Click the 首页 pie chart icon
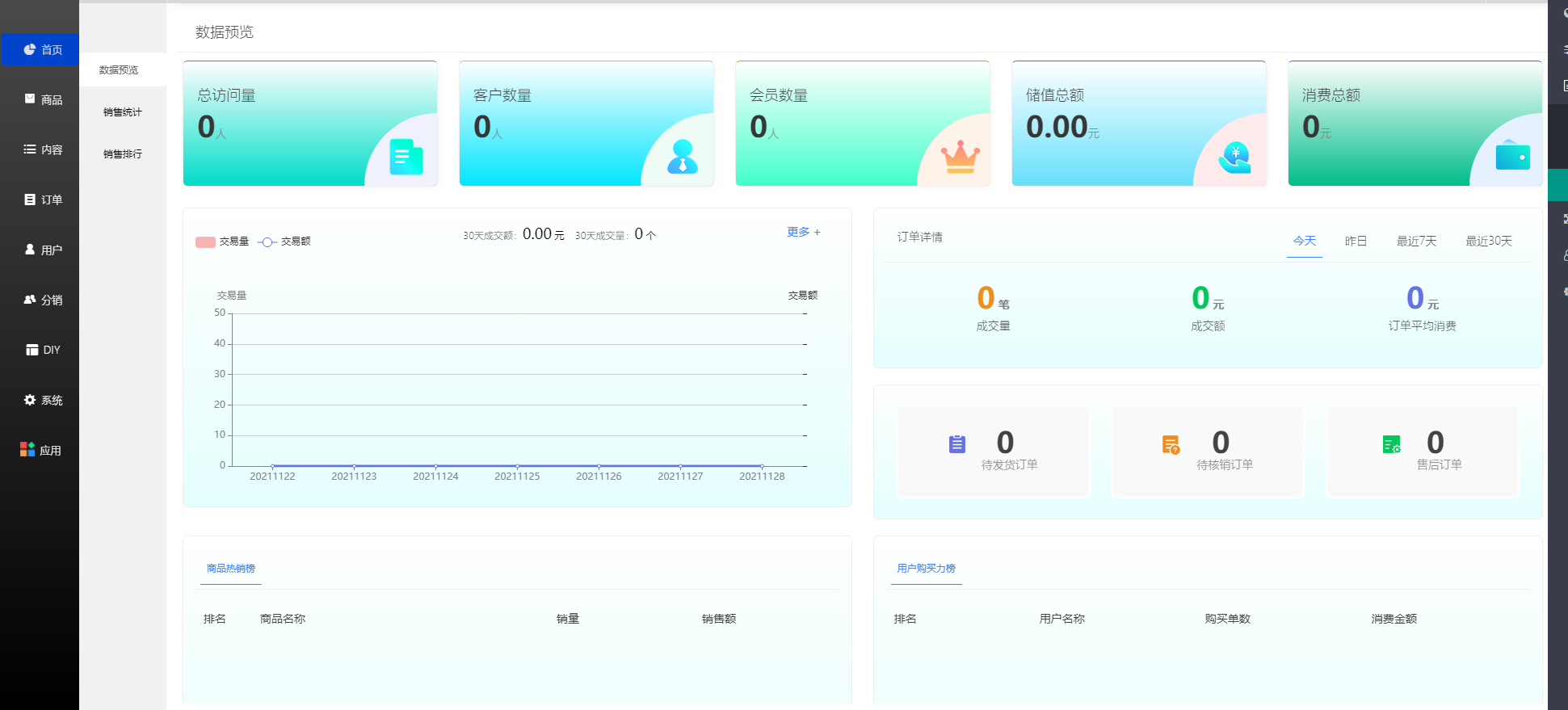Viewport: 1568px width, 710px height. [30, 49]
